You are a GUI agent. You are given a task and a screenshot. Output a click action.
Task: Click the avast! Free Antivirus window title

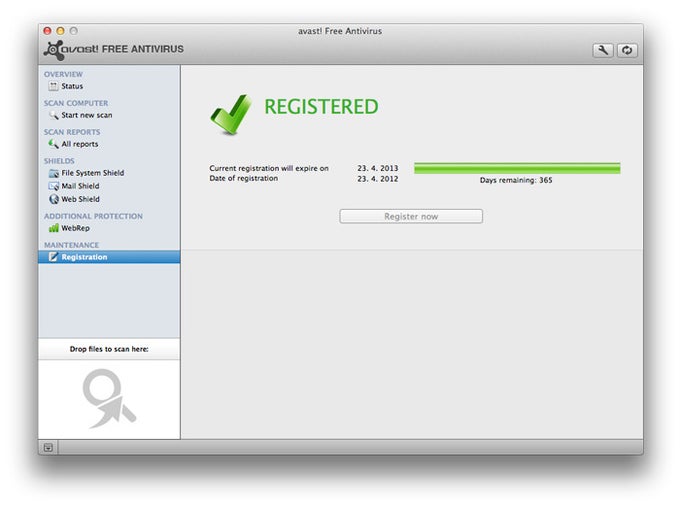coord(340,31)
